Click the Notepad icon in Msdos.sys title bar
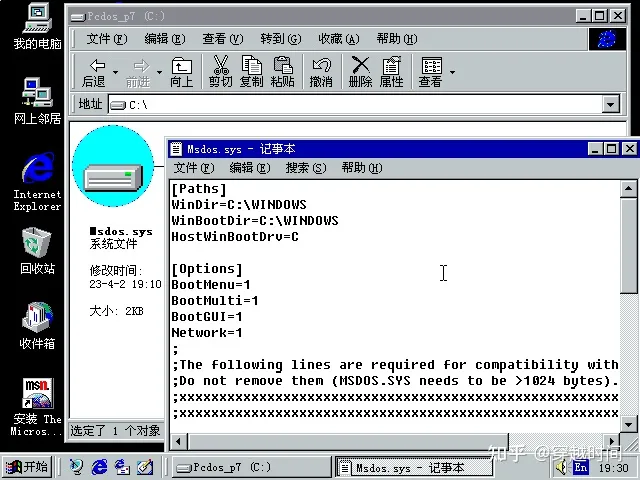This screenshot has width=640, height=480. (176, 149)
